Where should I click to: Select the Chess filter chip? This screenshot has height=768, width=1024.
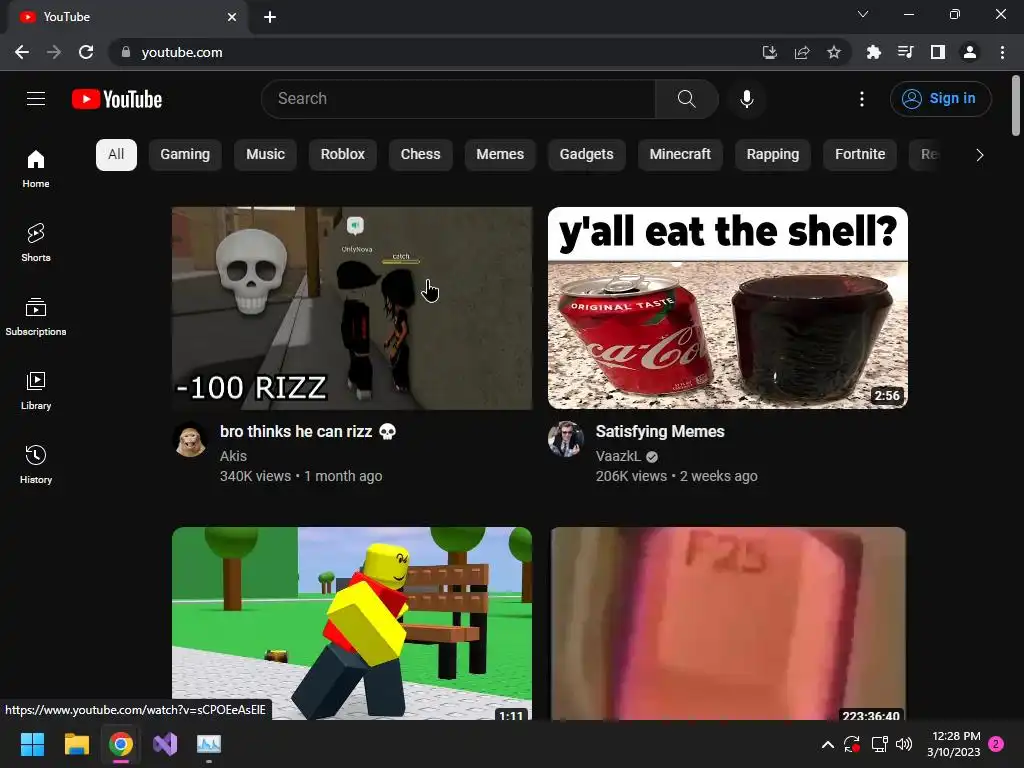421,155
